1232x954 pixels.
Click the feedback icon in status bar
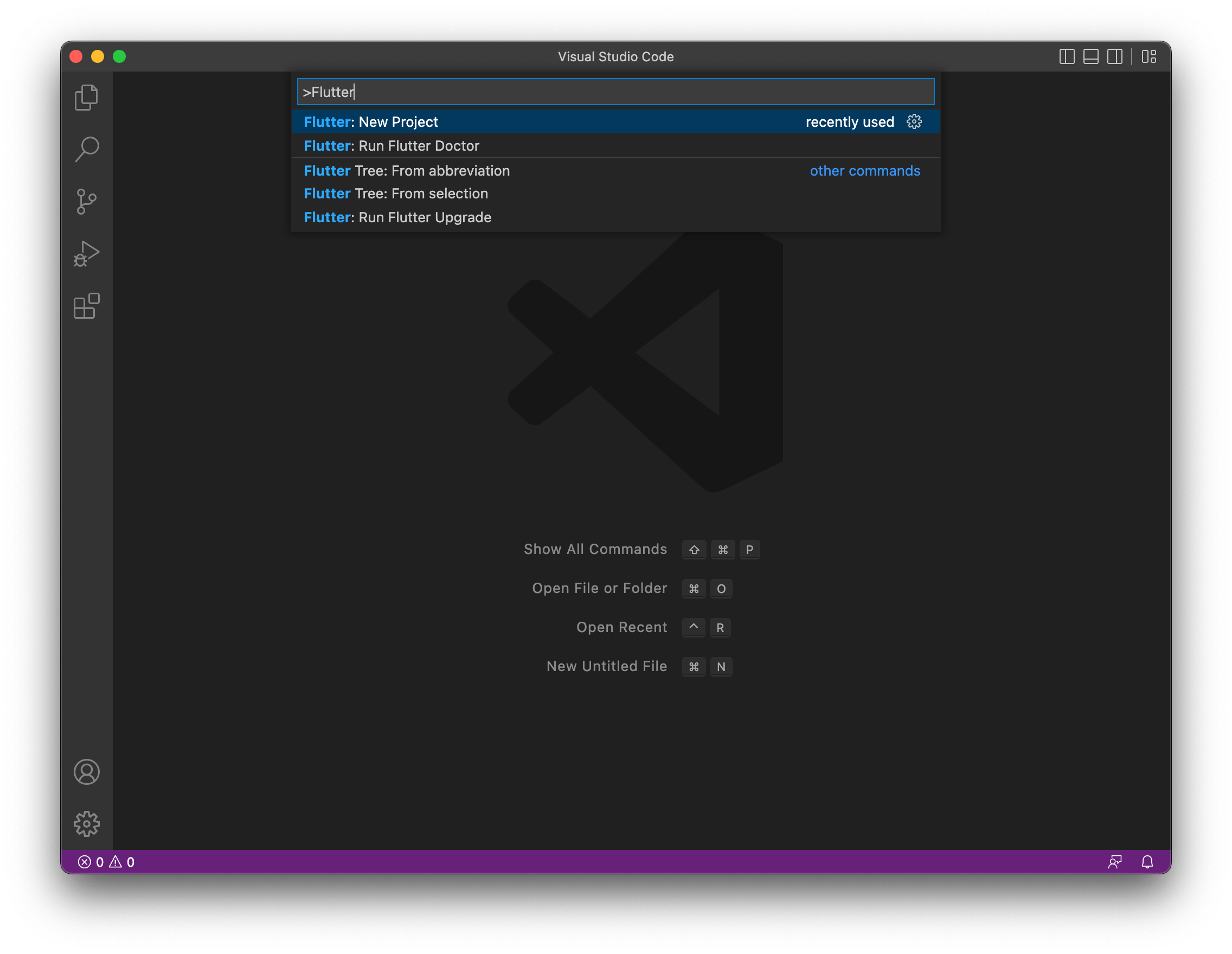click(x=1115, y=861)
